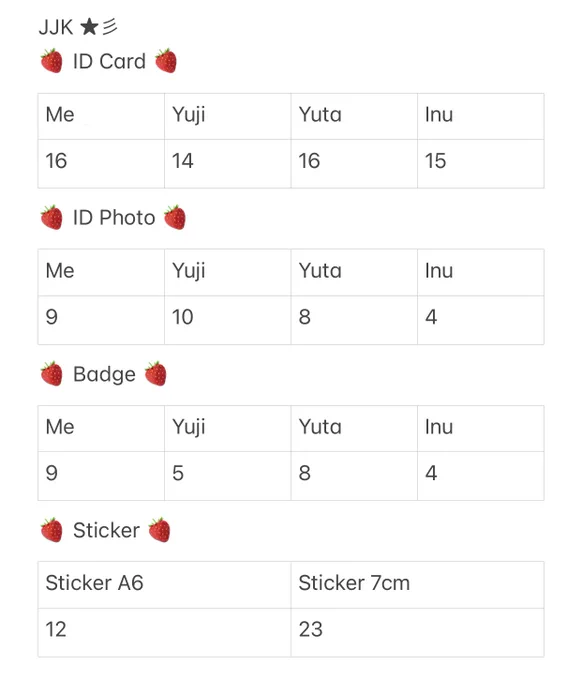
Task: Click the Sticker A6 header cell
Action: [x=164, y=585]
